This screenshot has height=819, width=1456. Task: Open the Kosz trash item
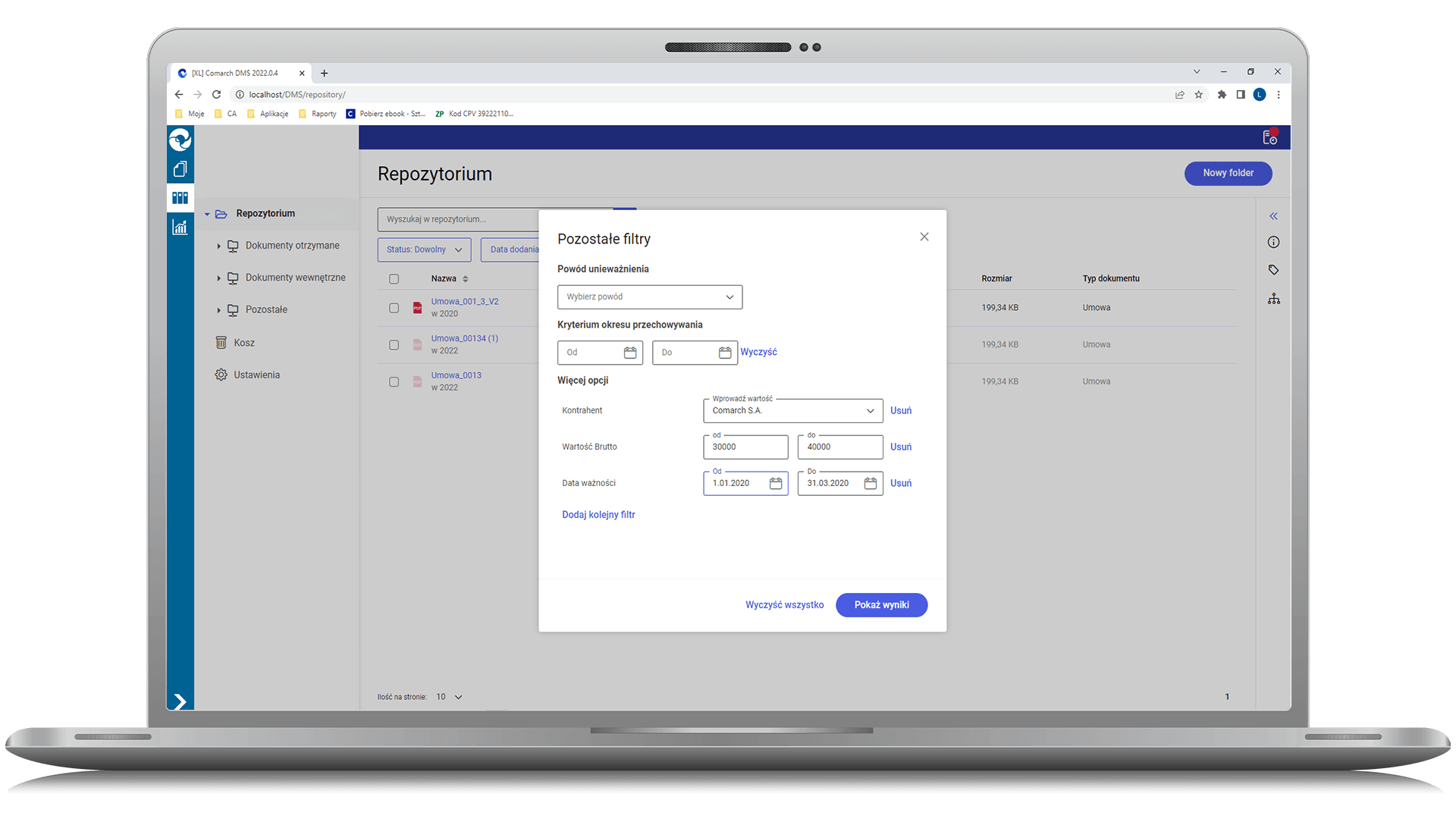[235, 343]
